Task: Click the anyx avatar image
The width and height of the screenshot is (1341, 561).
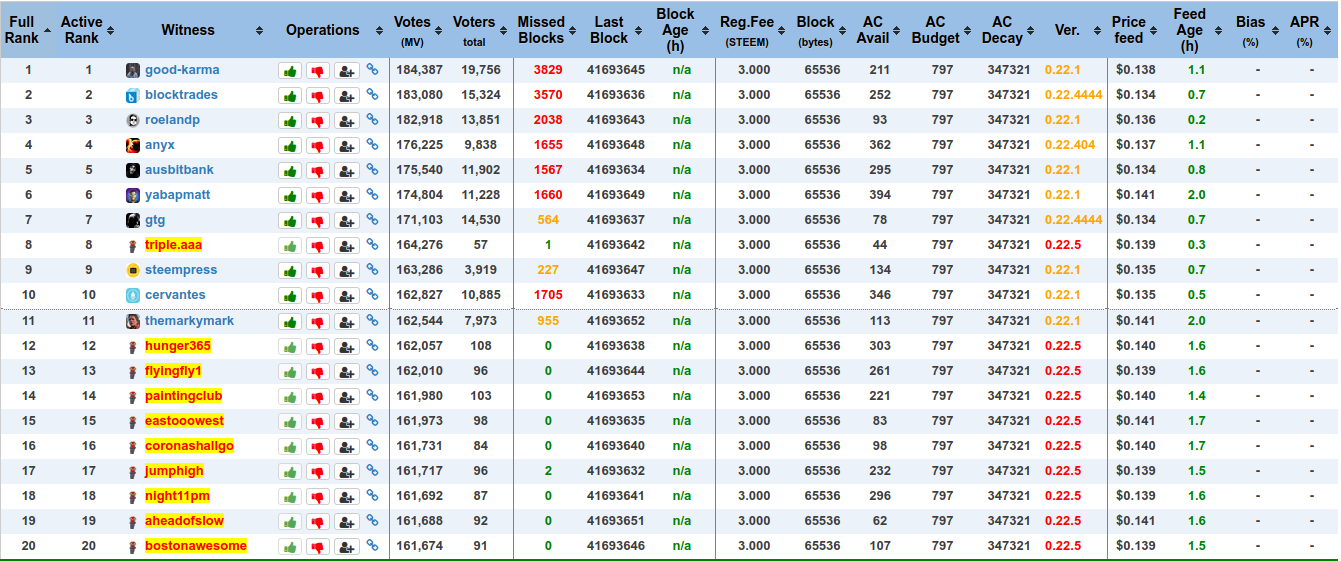Action: (x=133, y=145)
